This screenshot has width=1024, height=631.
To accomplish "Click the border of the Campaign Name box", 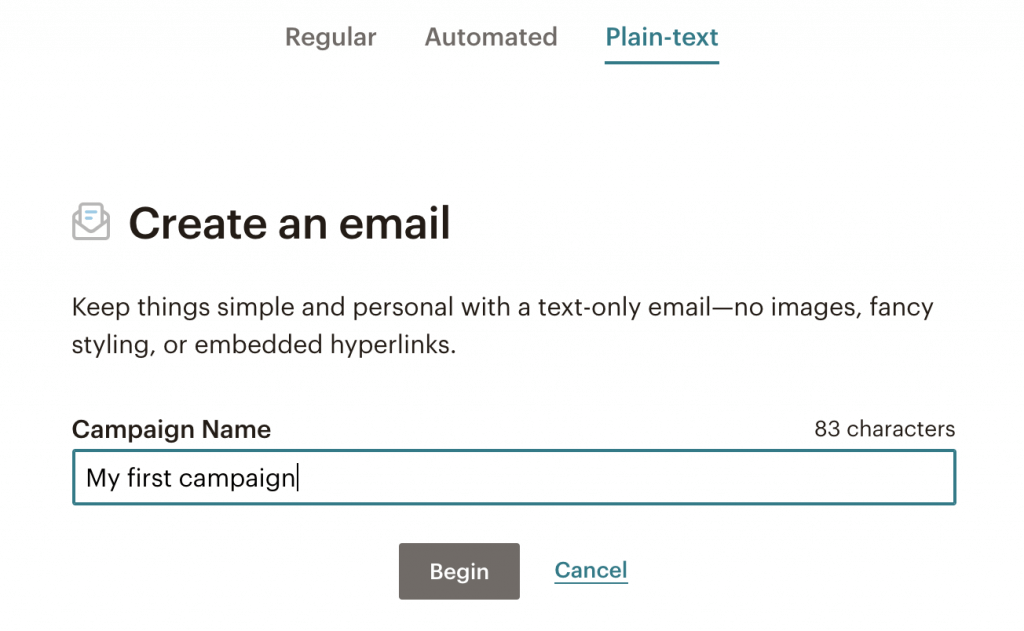I will tap(514, 453).
